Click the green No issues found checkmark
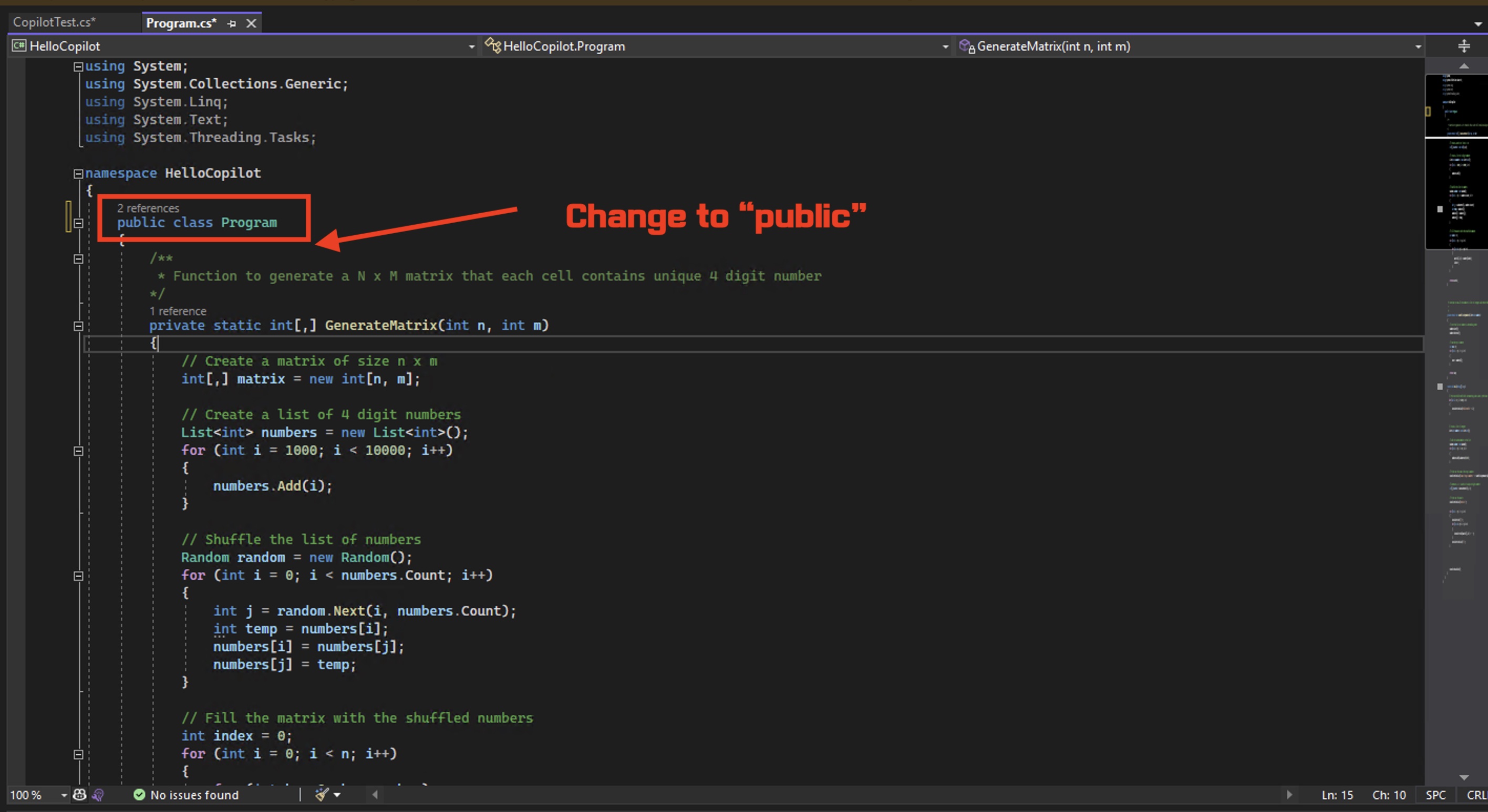This screenshot has width=1488, height=812. (139, 795)
